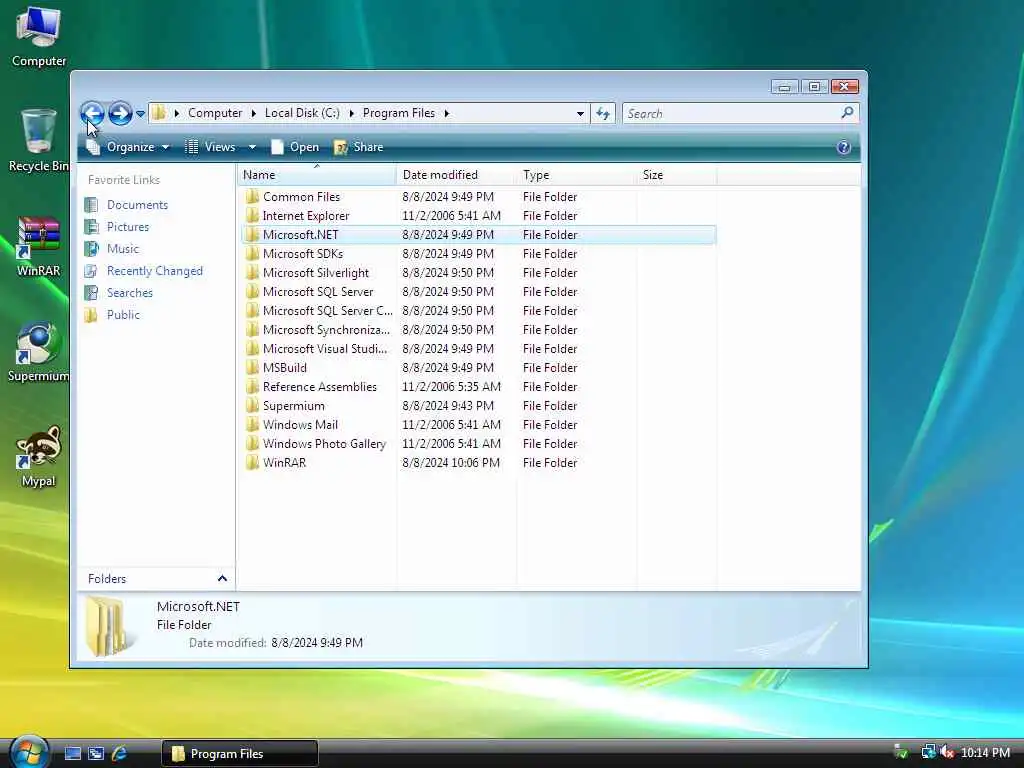The width and height of the screenshot is (1024, 768).
Task: Expand the arrow after Computer breadcrumb
Action: click(x=254, y=113)
